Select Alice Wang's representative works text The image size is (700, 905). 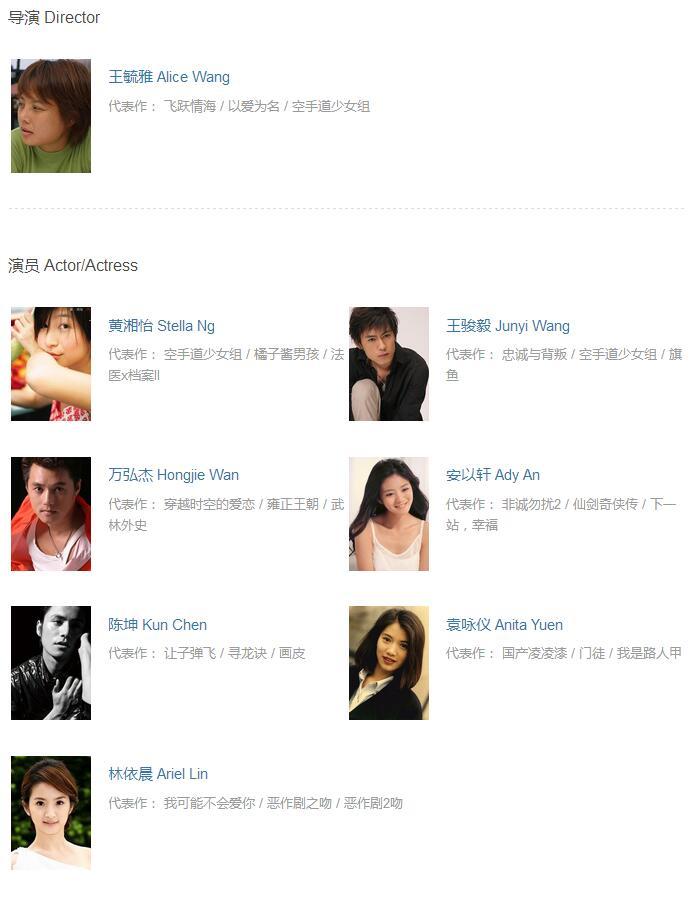[239, 106]
